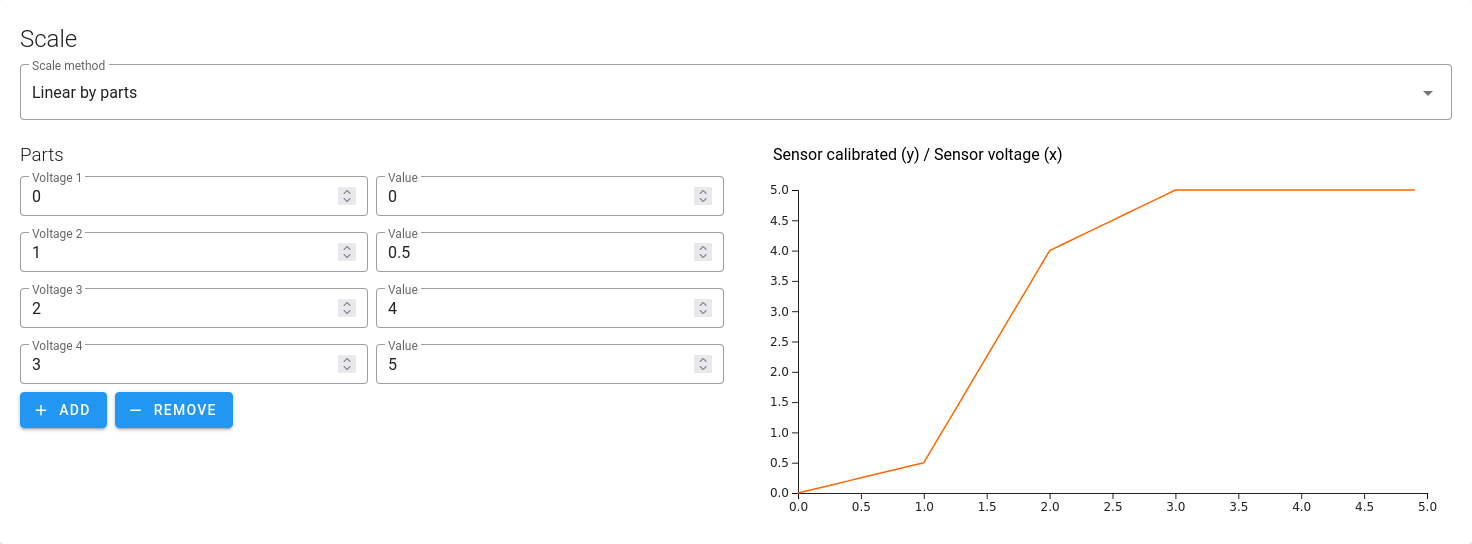1472x544 pixels.
Task: Adjust the Value stepper showing 5
Action: [x=702, y=365]
